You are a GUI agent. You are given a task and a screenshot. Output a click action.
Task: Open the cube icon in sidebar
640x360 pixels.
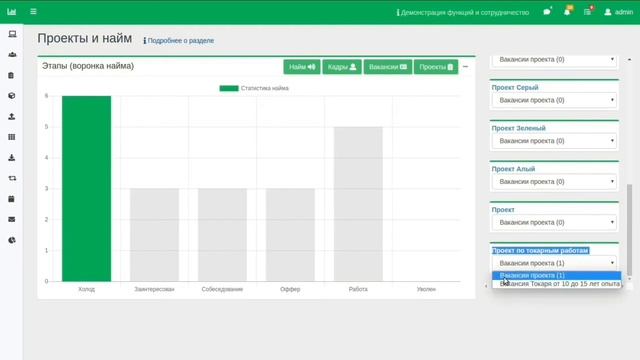(12, 96)
